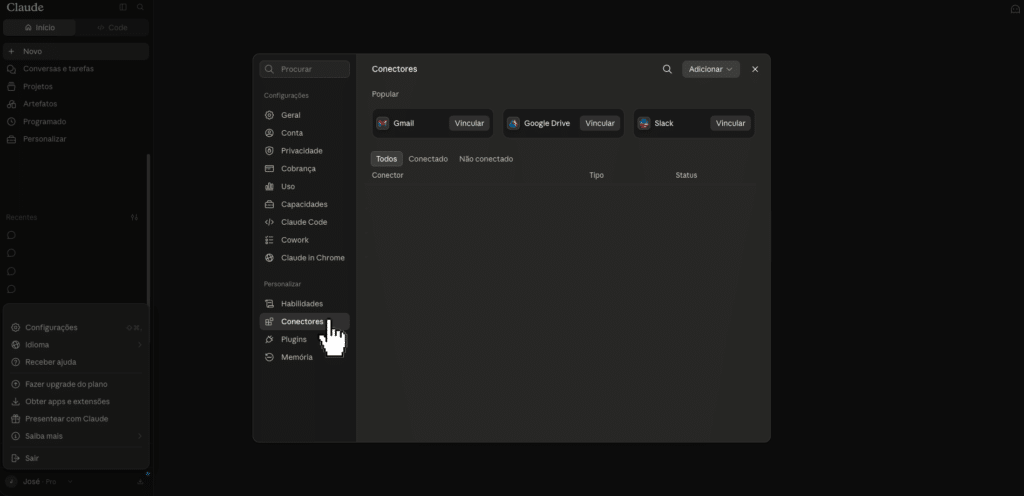Expand the Saiba mais submenu
The width and height of the screenshot is (1024, 496).
[x=76, y=436]
